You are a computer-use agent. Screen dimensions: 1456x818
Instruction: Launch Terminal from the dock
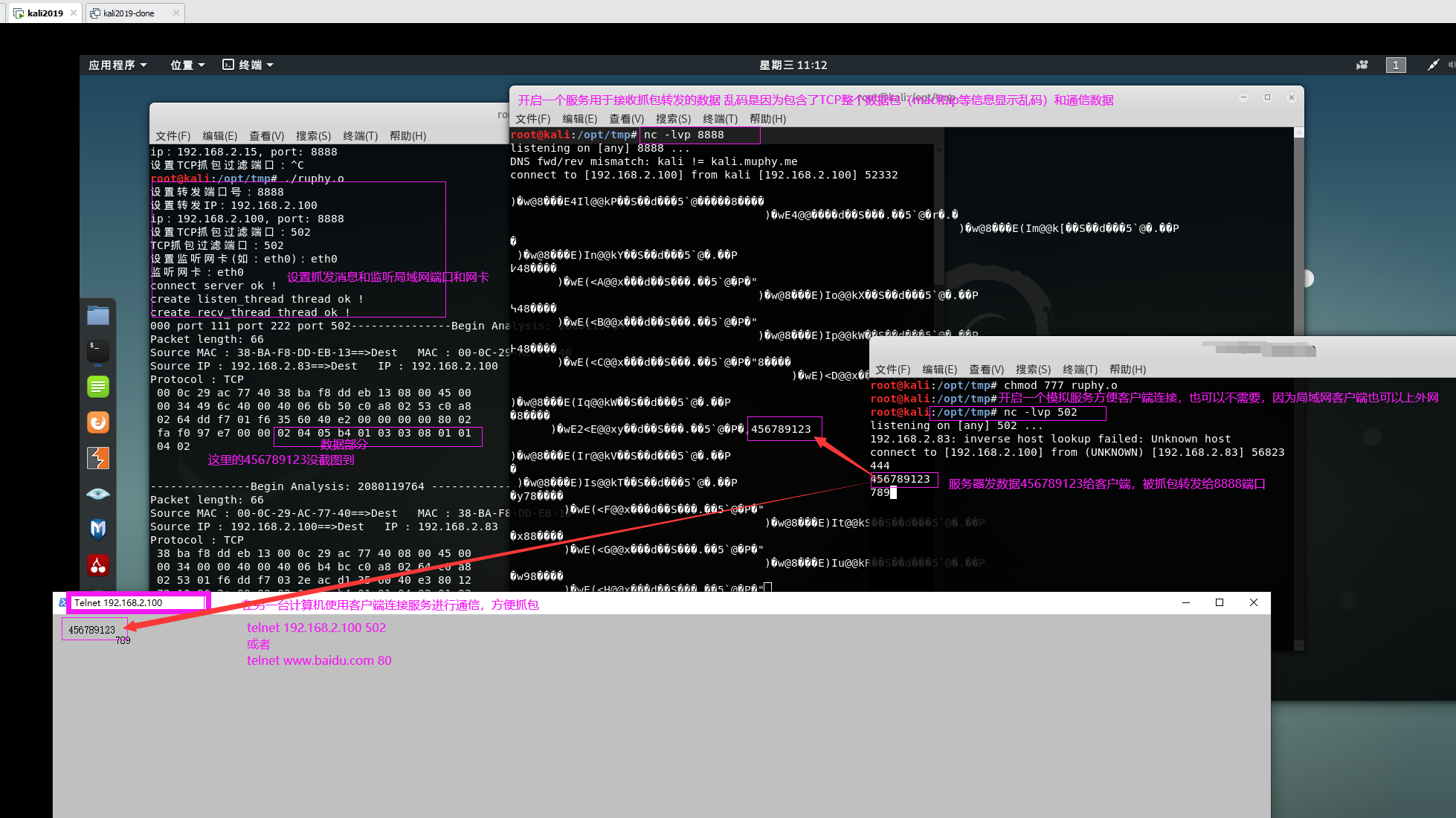(98, 350)
